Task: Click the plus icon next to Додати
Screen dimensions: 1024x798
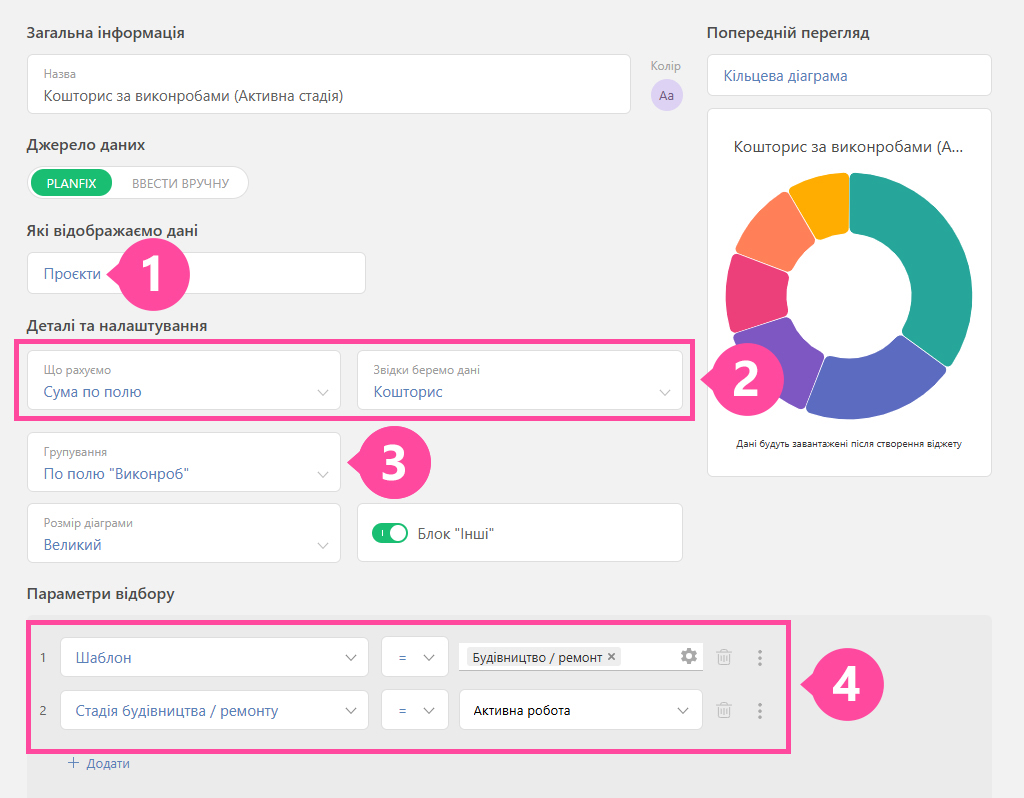Action: pos(74,763)
